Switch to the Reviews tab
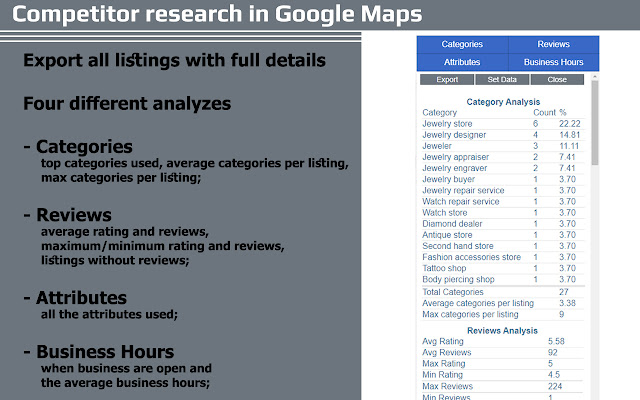The image size is (640, 400). [553, 44]
